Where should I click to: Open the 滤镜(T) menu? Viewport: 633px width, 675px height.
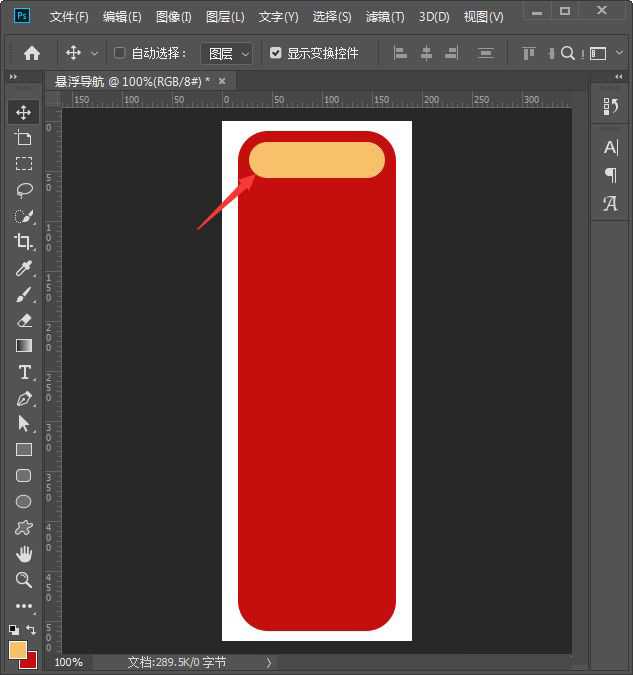point(385,17)
